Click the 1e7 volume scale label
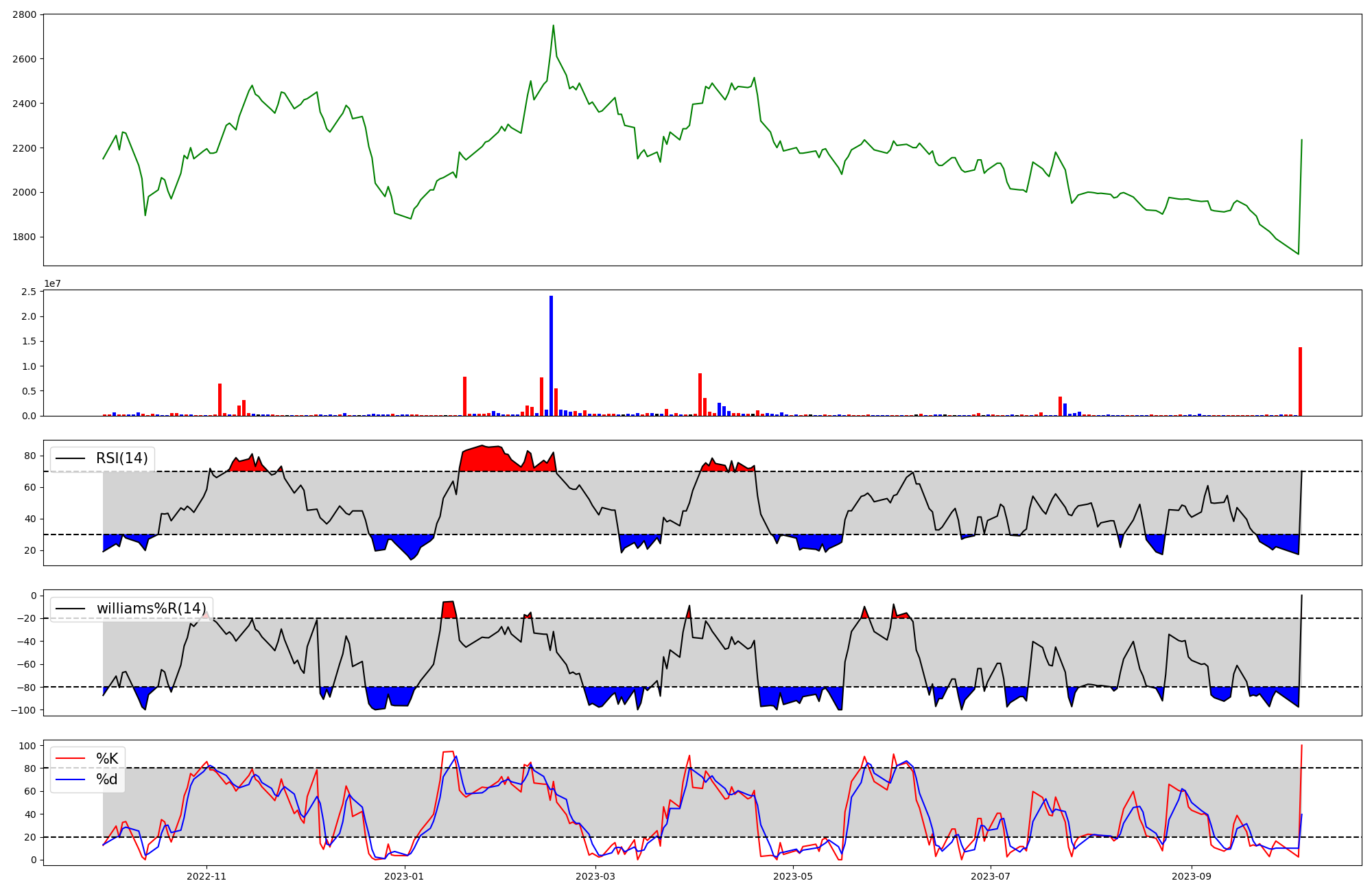Image resolution: width=1372 pixels, height=892 pixels. 52,283
